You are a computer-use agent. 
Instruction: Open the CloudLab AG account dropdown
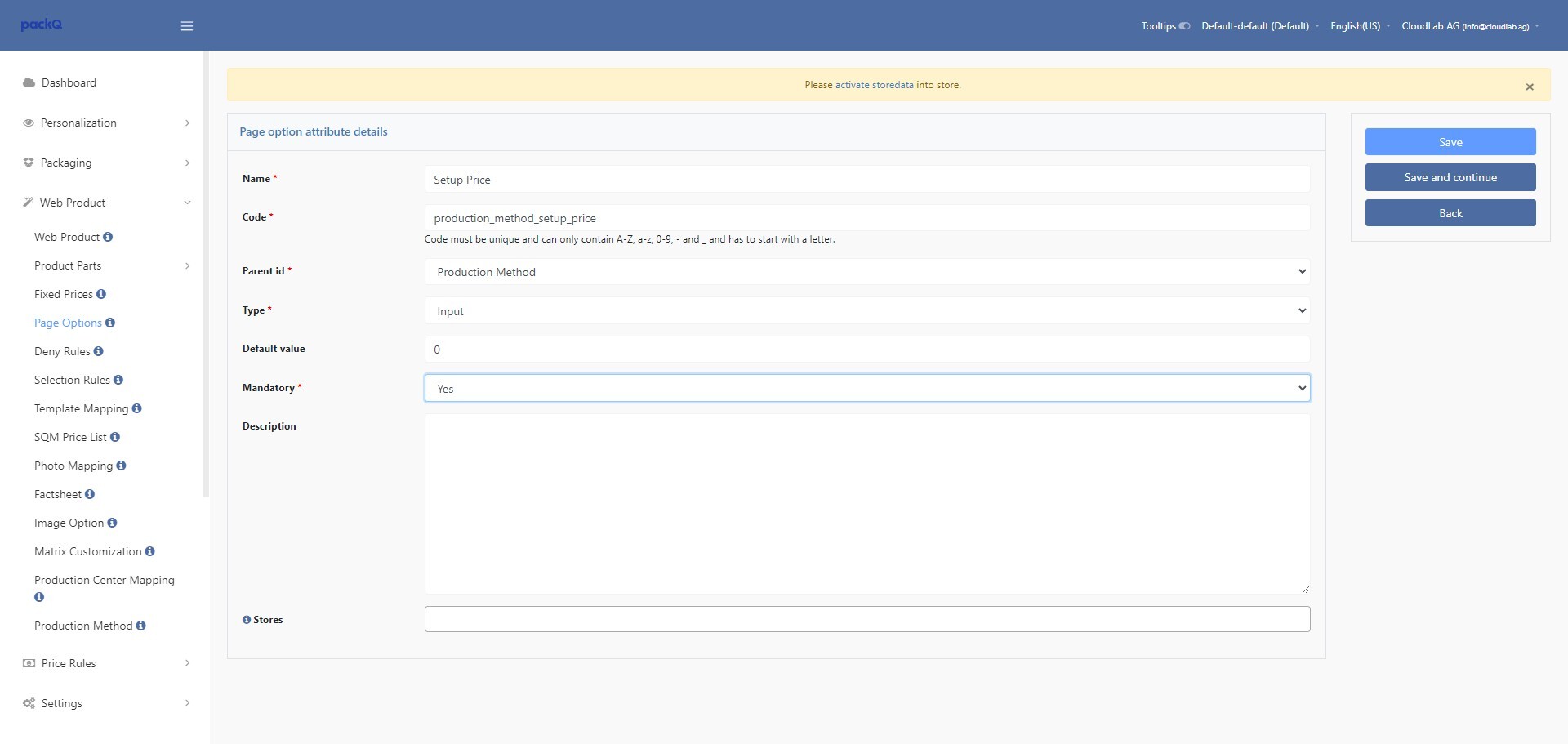pyautogui.click(x=1470, y=26)
